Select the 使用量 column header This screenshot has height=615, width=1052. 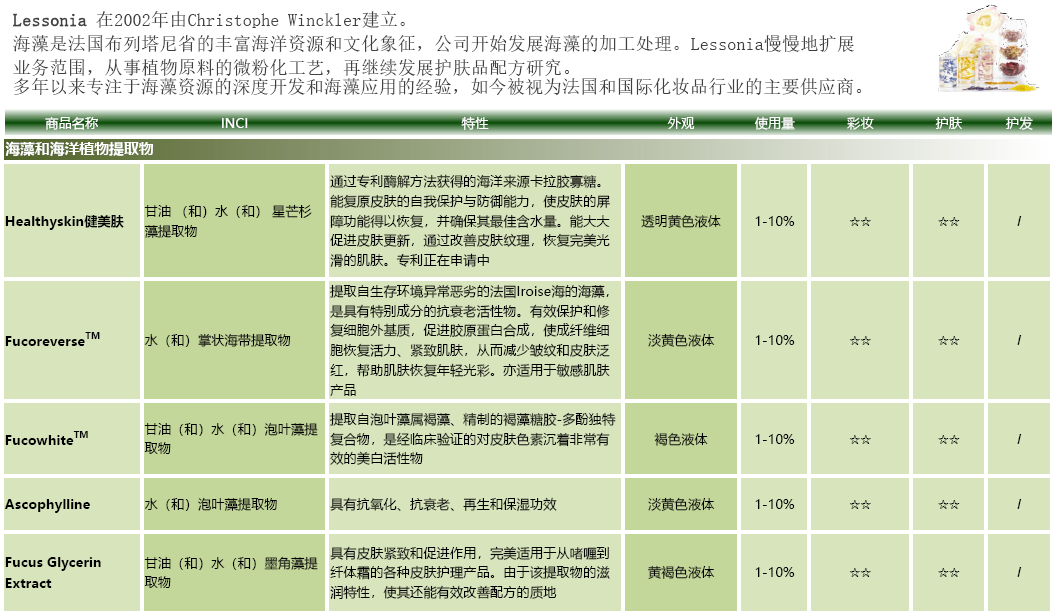click(774, 123)
